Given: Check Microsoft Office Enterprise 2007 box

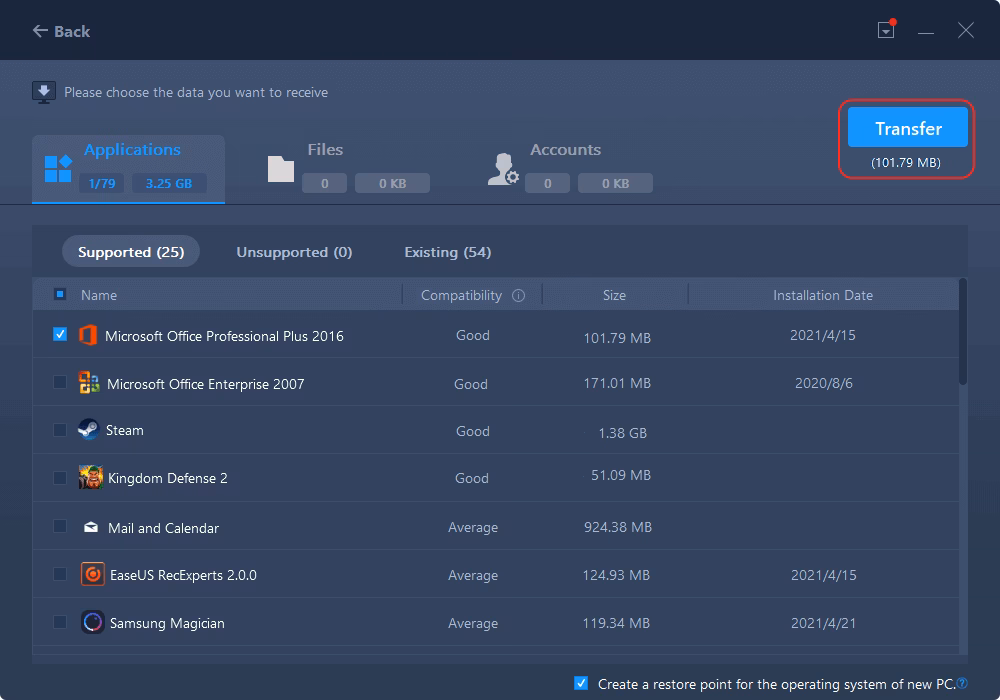Looking at the screenshot, I should coord(60,382).
